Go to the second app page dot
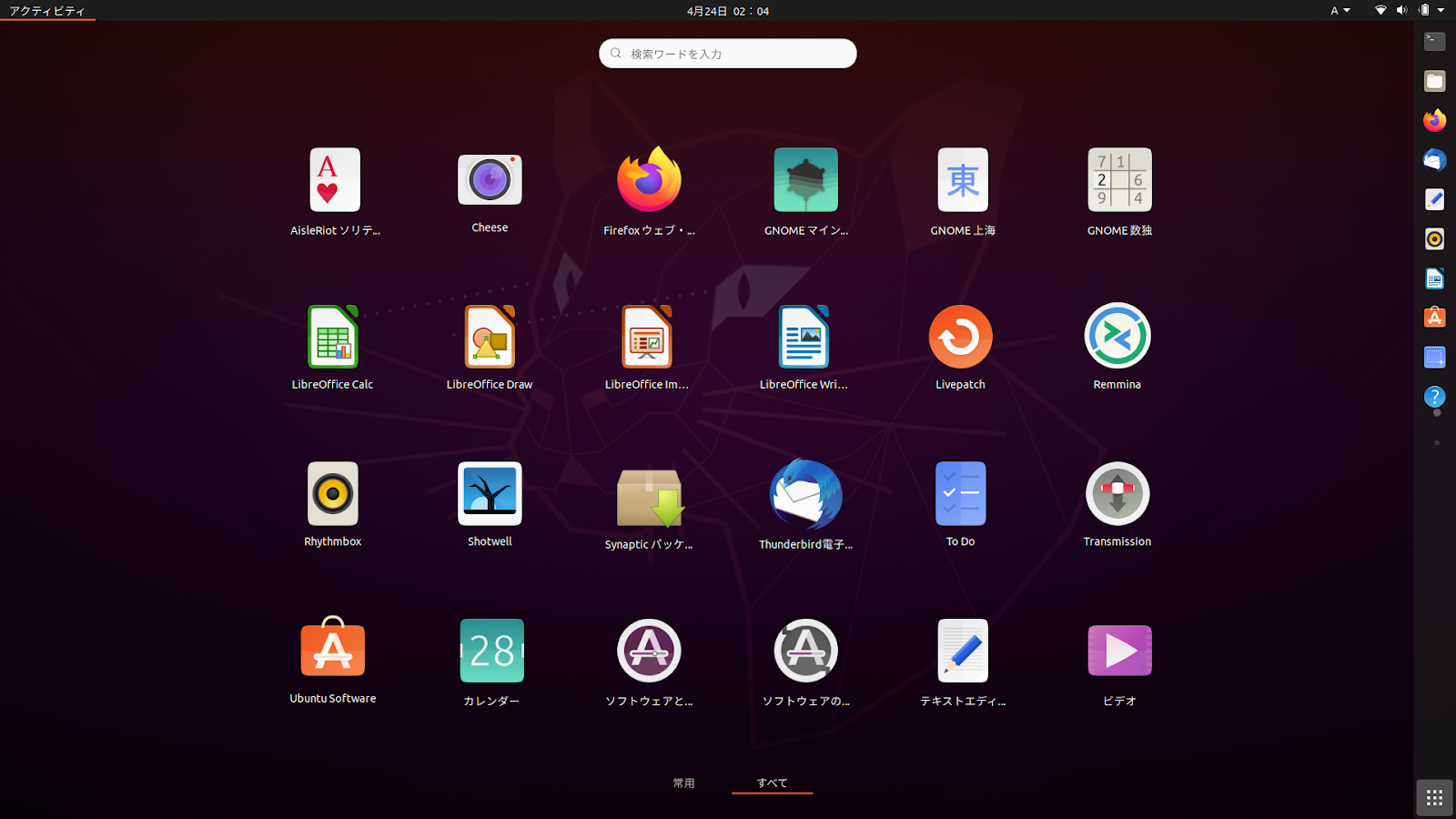1456x819 pixels. click(1437, 443)
